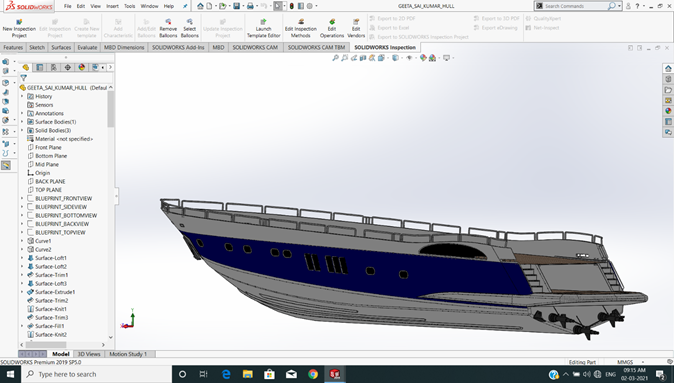Open Edit Vendors

tap(356, 28)
